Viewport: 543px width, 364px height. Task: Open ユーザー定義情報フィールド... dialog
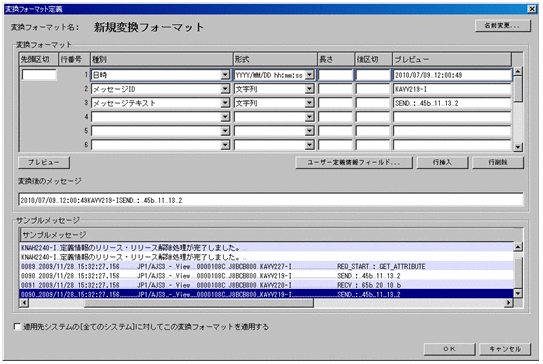(x=354, y=162)
